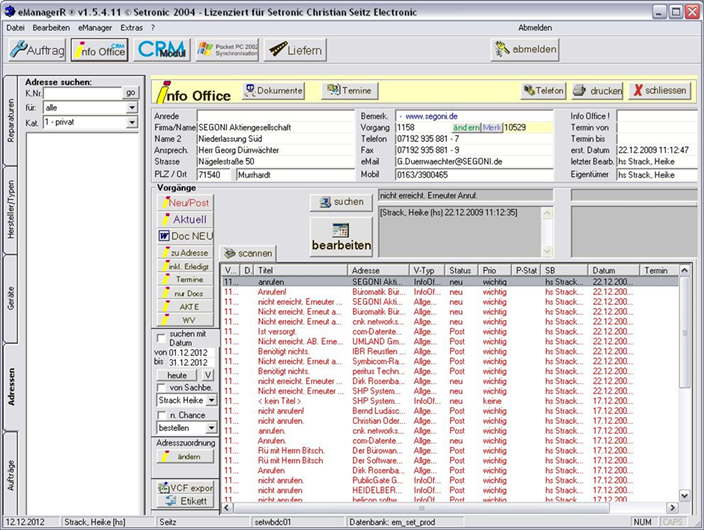705x530 pixels.
Task: Enable suchen mit Datum checkbox
Action: click(161, 338)
